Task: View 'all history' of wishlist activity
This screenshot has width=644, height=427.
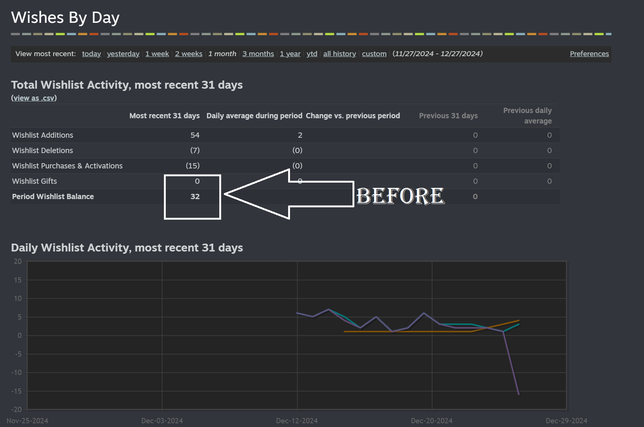Action: [x=340, y=54]
